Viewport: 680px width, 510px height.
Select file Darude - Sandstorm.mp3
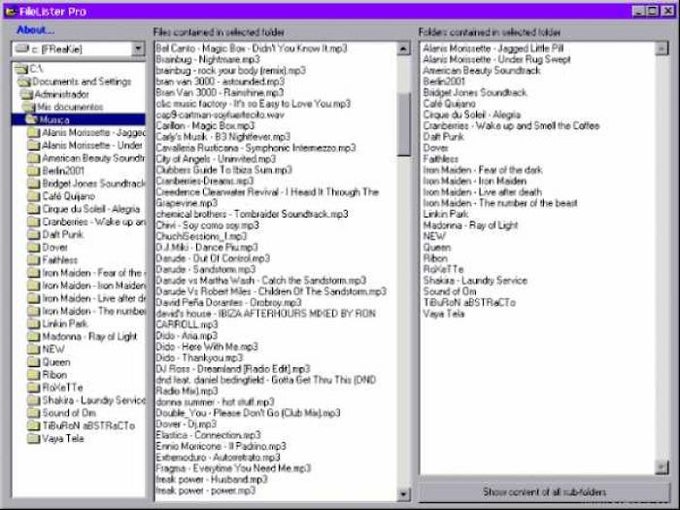(x=206, y=270)
